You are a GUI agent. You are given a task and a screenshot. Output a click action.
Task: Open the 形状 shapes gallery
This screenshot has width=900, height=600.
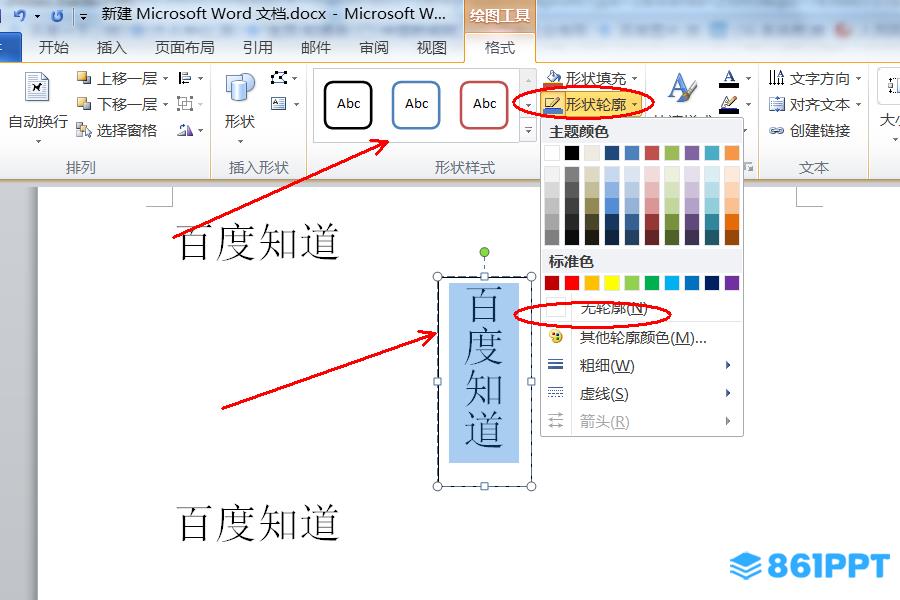point(239,107)
